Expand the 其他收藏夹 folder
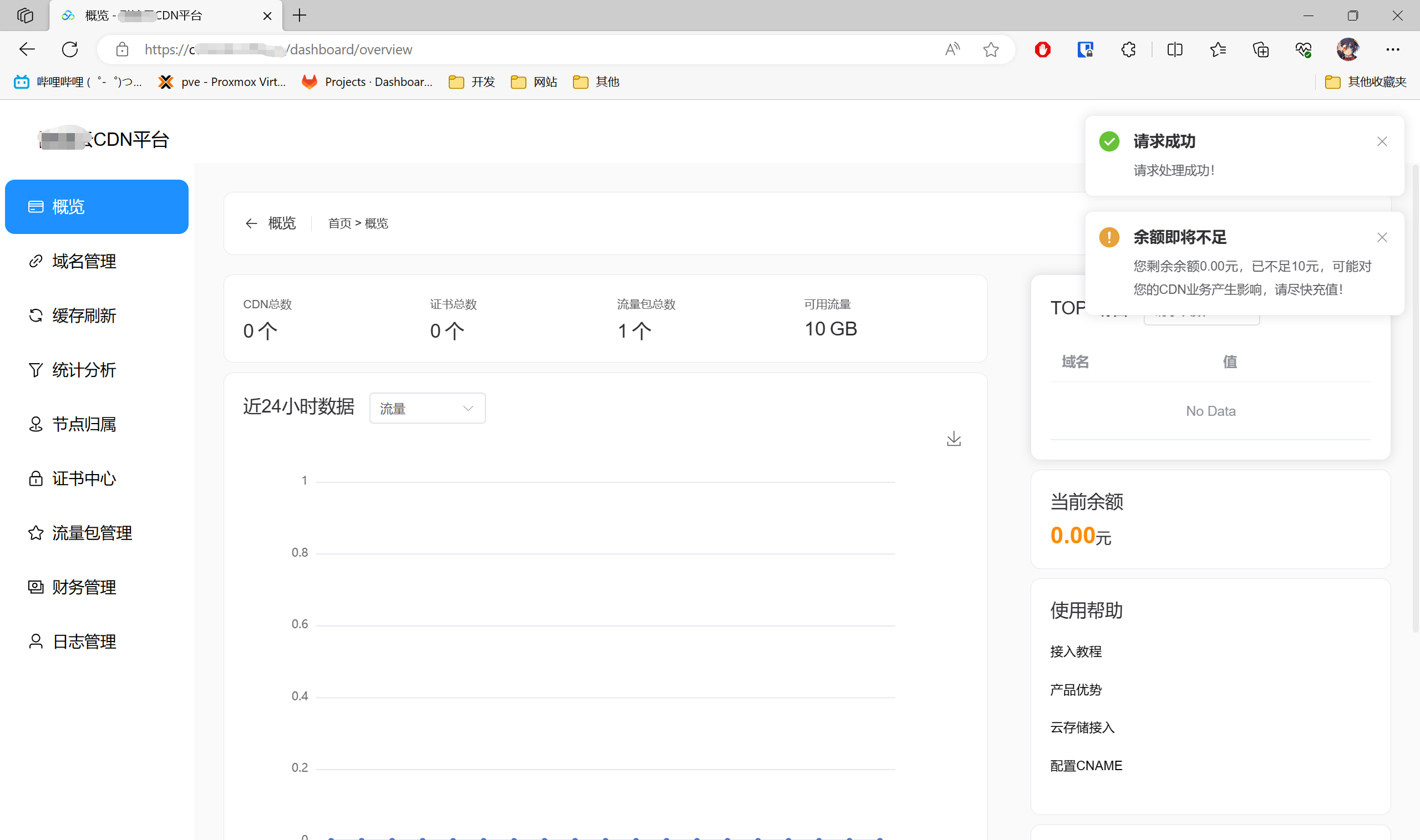This screenshot has width=1420, height=840. (x=1366, y=82)
